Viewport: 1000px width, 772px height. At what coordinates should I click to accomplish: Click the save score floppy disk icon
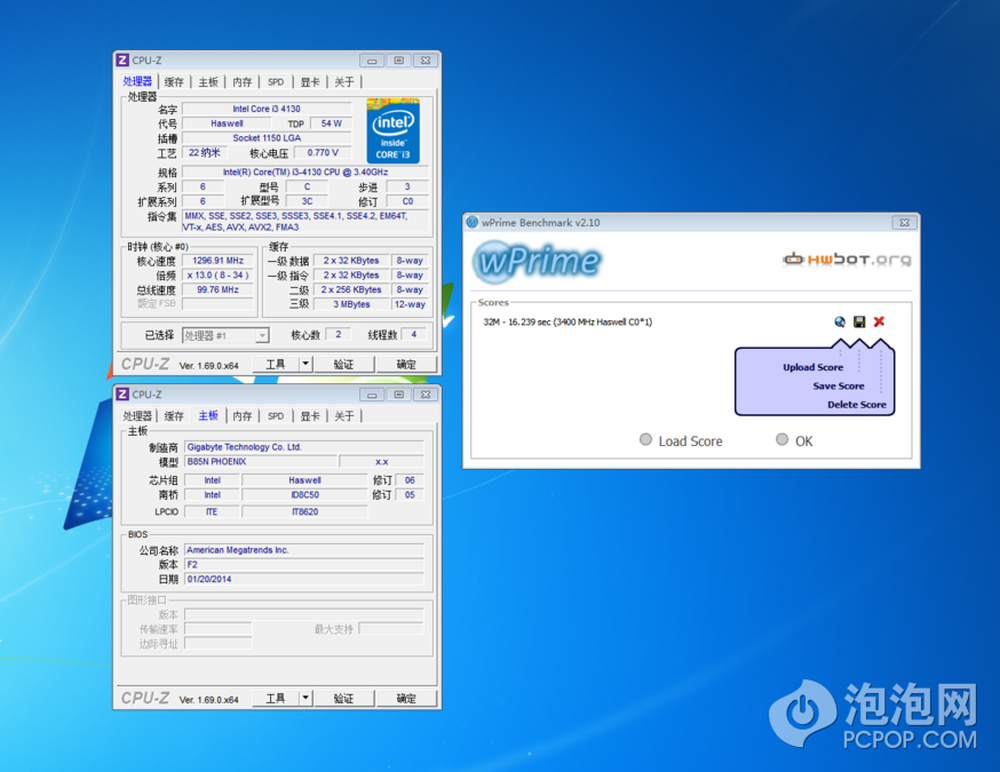859,322
